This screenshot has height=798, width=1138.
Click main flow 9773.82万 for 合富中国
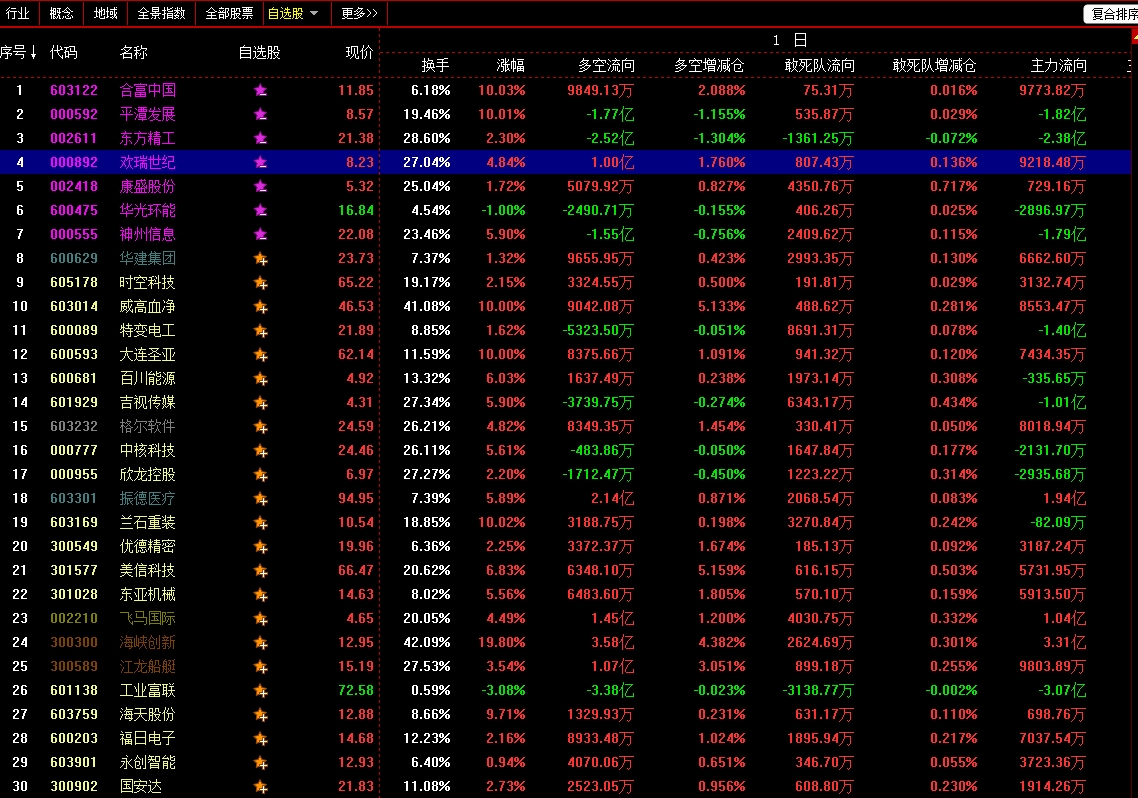(1052, 90)
